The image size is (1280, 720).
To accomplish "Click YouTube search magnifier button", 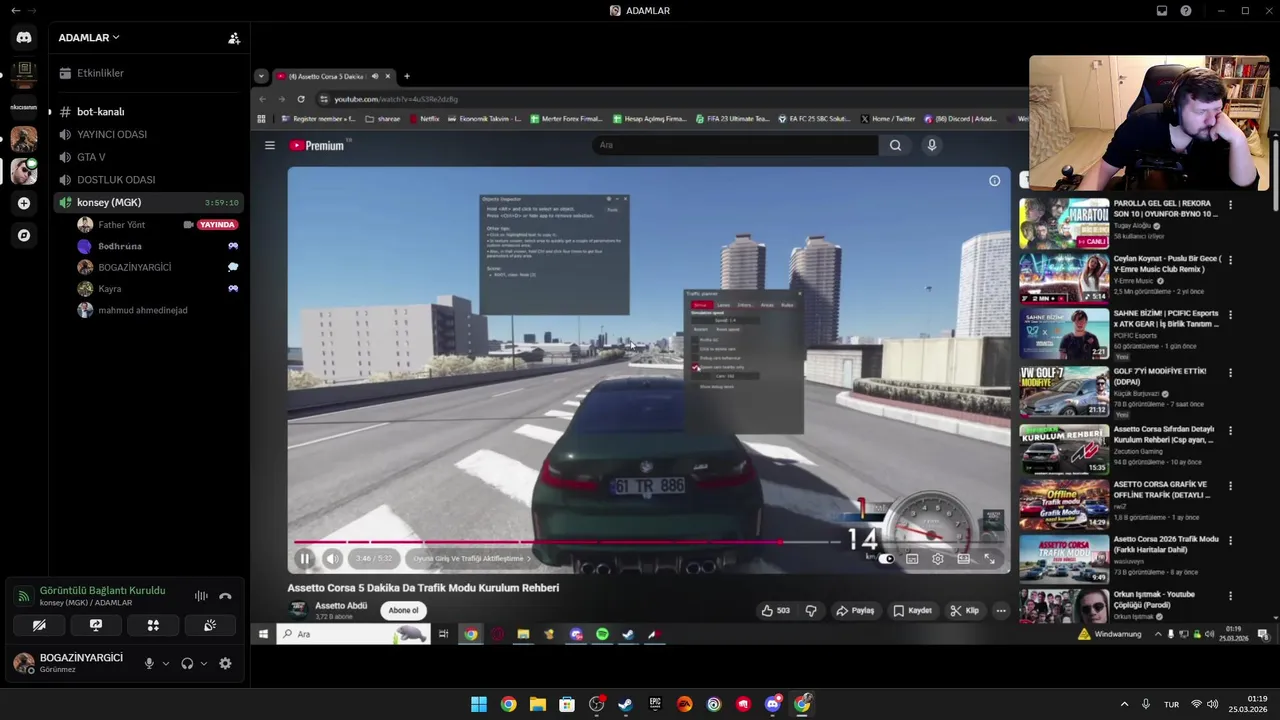I will 895,145.
